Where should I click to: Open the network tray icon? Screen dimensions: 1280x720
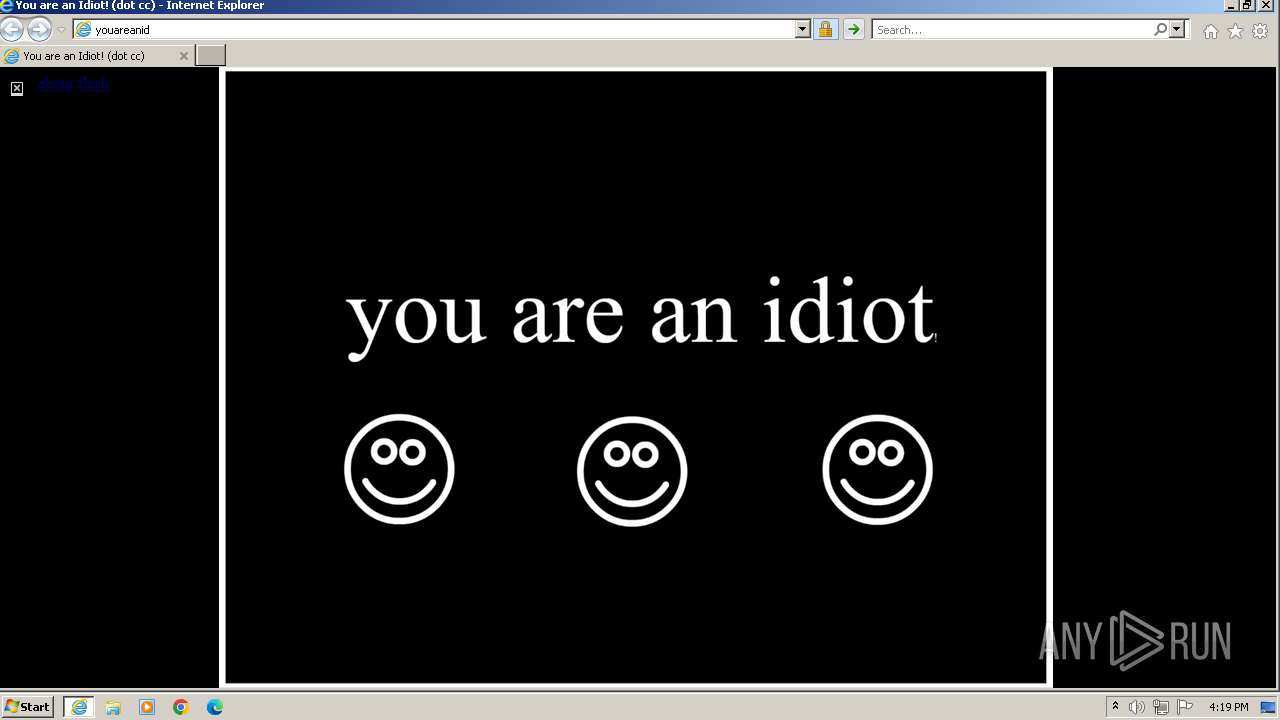click(1161, 707)
